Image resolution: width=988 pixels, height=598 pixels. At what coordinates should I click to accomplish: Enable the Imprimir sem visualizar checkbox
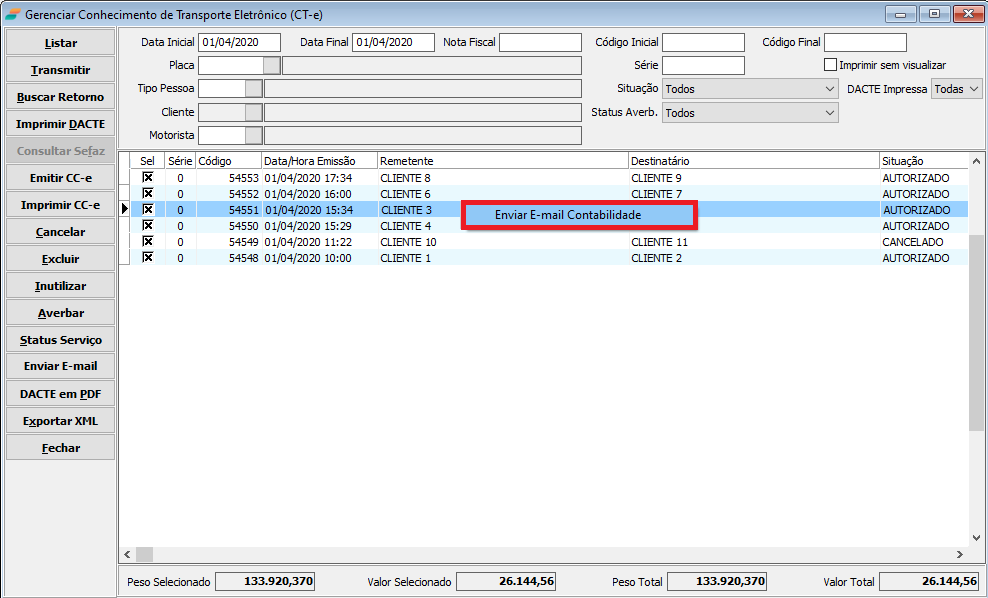tap(830, 65)
